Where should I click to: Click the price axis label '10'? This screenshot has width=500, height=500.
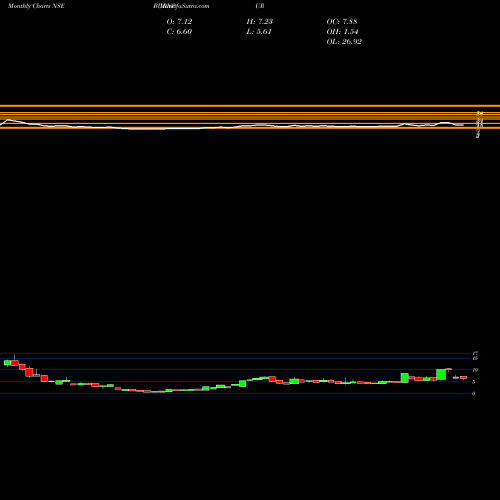coord(475,370)
